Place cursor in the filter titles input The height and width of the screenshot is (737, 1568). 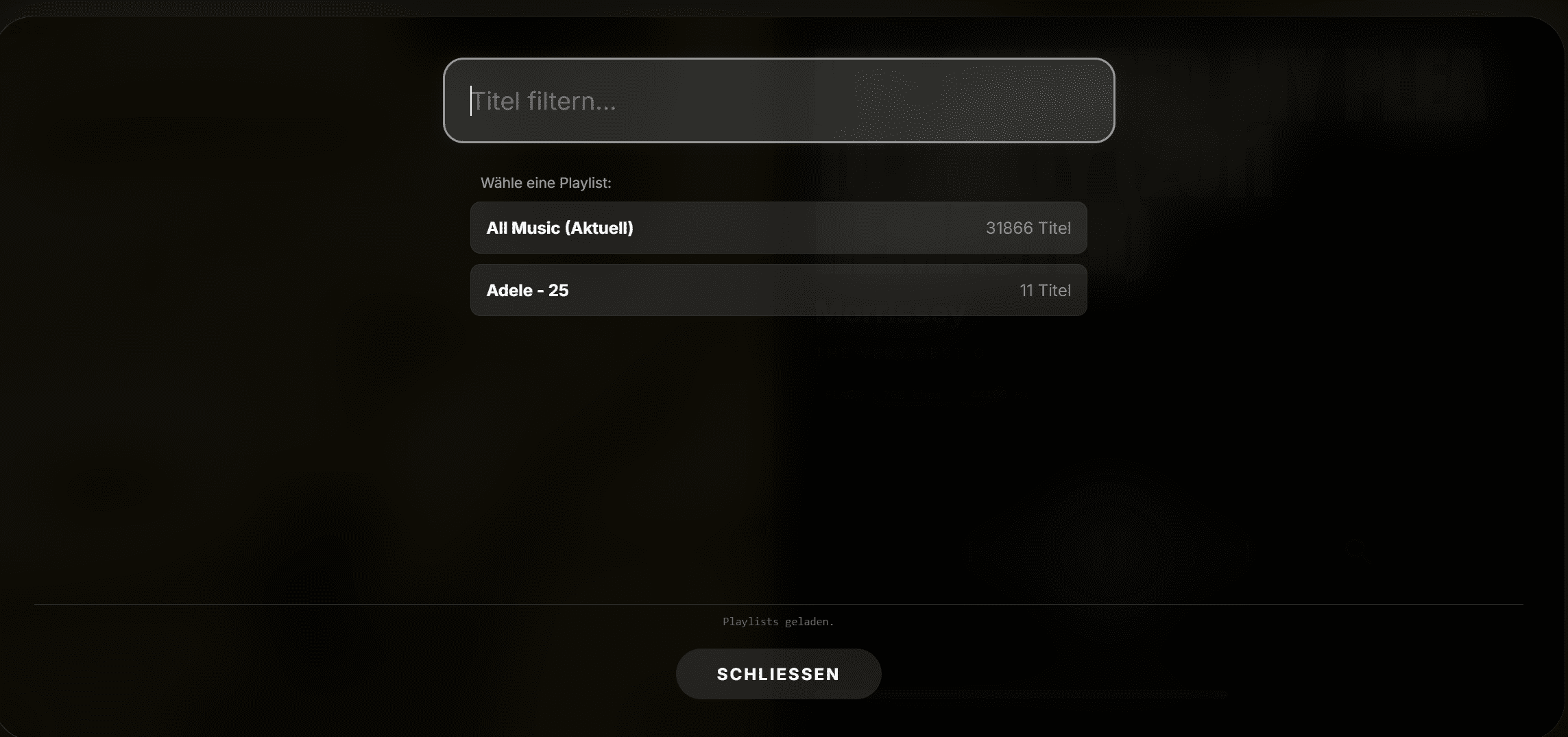778,101
